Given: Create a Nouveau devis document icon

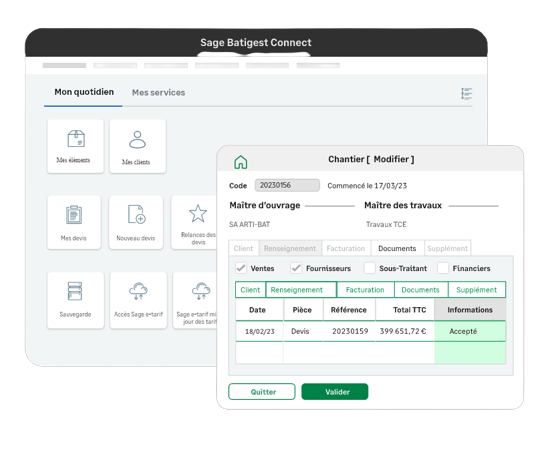Looking at the screenshot, I should 136,222.
